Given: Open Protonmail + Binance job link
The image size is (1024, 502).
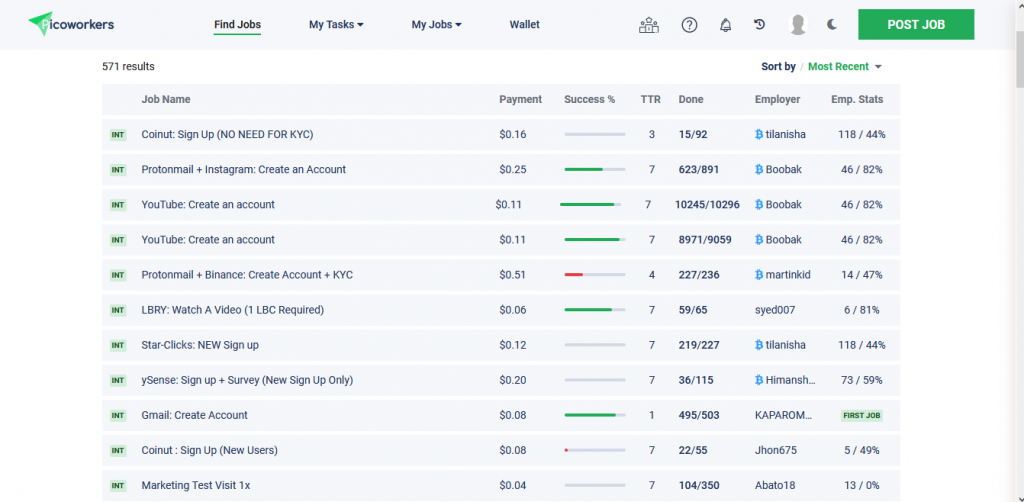Looking at the screenshot, I should (x=247, y=275).
